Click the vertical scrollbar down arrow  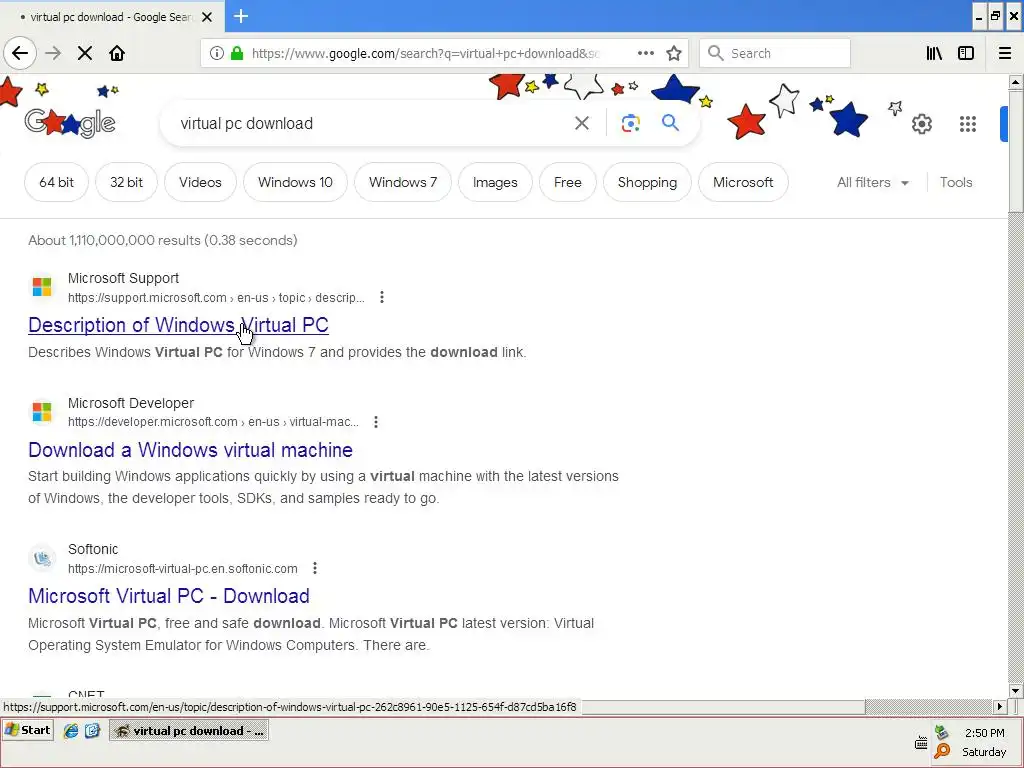[1015, 691]
